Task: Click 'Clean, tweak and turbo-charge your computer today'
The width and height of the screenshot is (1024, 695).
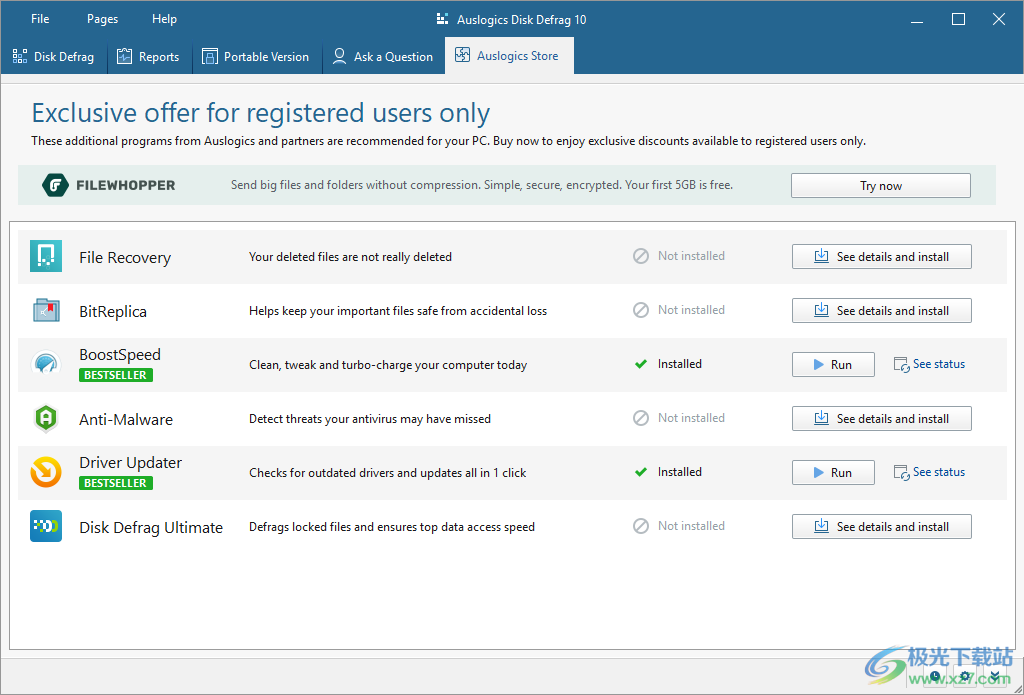Action: coord(388,364)
